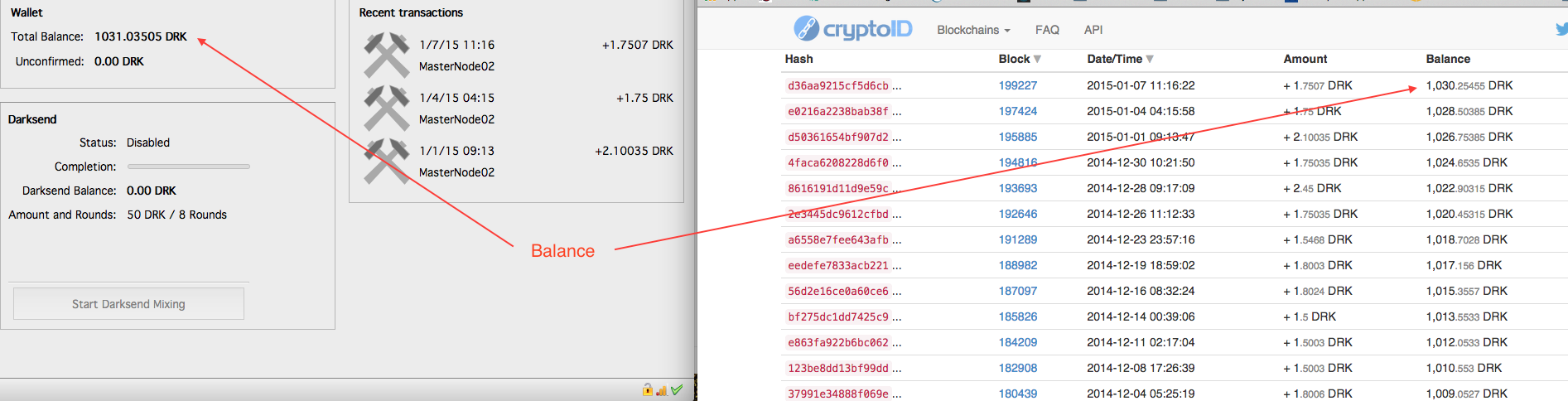Screen dimensions: 1568x401
Task: Sort table by the Date/Time column arrow
Action: (x=1150, y=60)
